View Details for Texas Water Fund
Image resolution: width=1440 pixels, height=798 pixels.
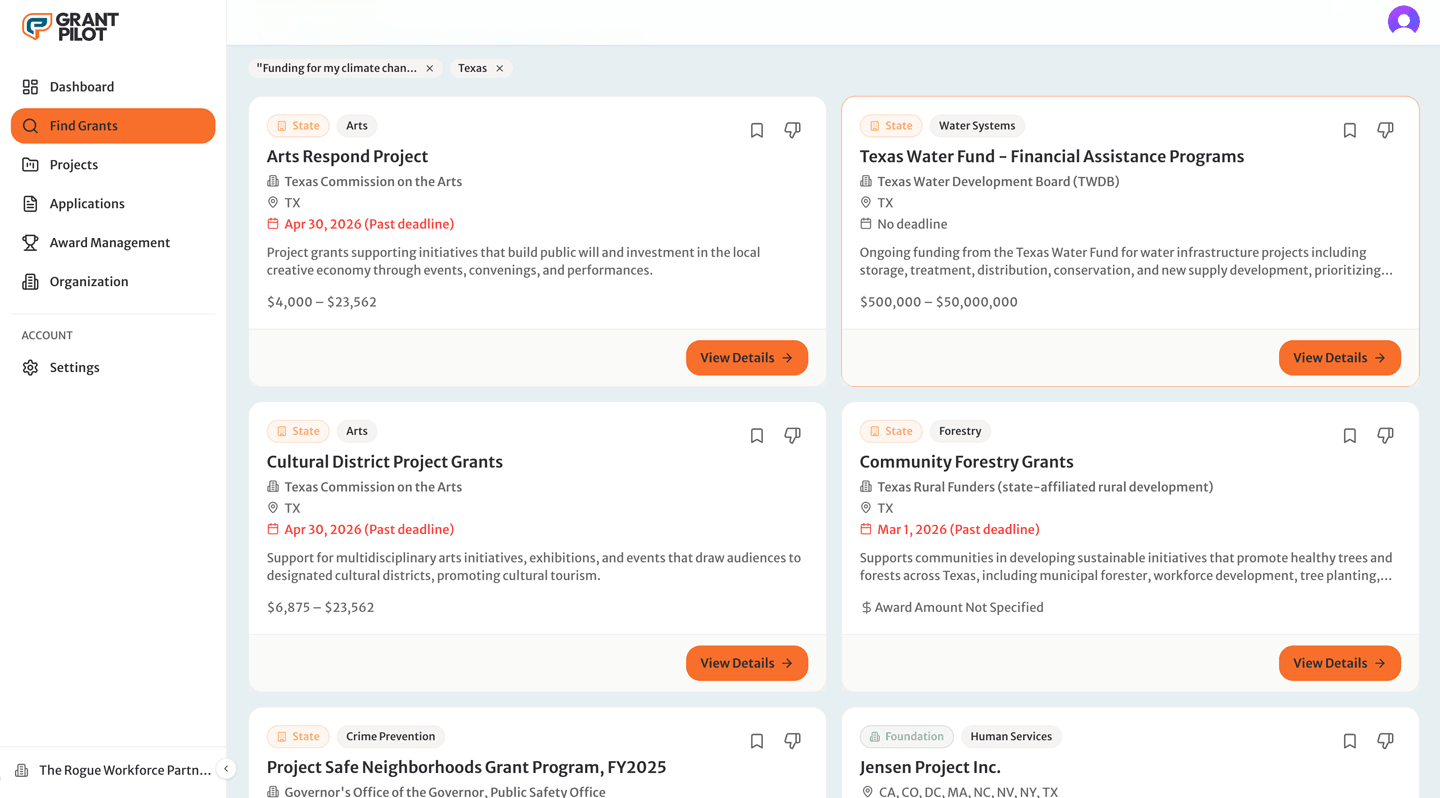(1340, 358)
